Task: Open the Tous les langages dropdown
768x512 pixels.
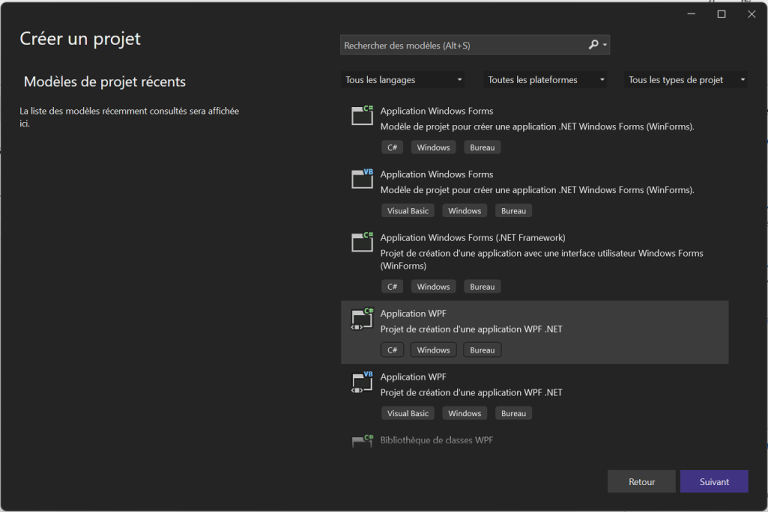Action: (404, 80)
